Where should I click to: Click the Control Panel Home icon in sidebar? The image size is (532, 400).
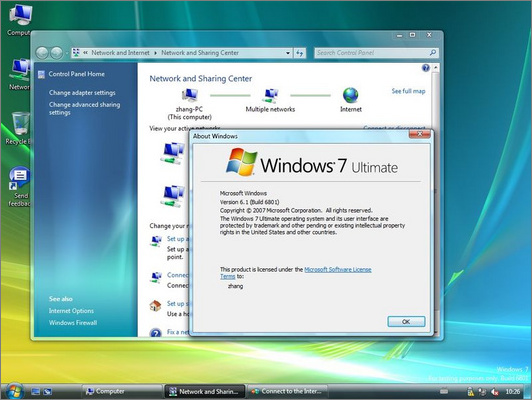[41, 74]
